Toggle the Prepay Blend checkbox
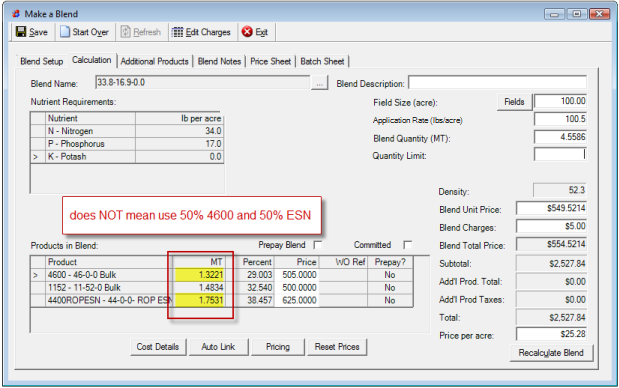 318,245
